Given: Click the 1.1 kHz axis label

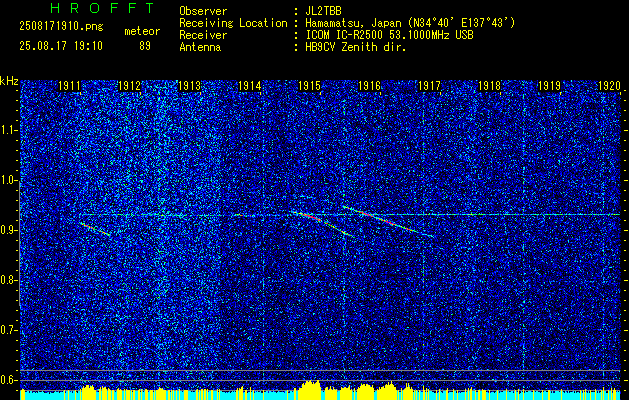Looking at the screenshot, I should tap(8, 130).
